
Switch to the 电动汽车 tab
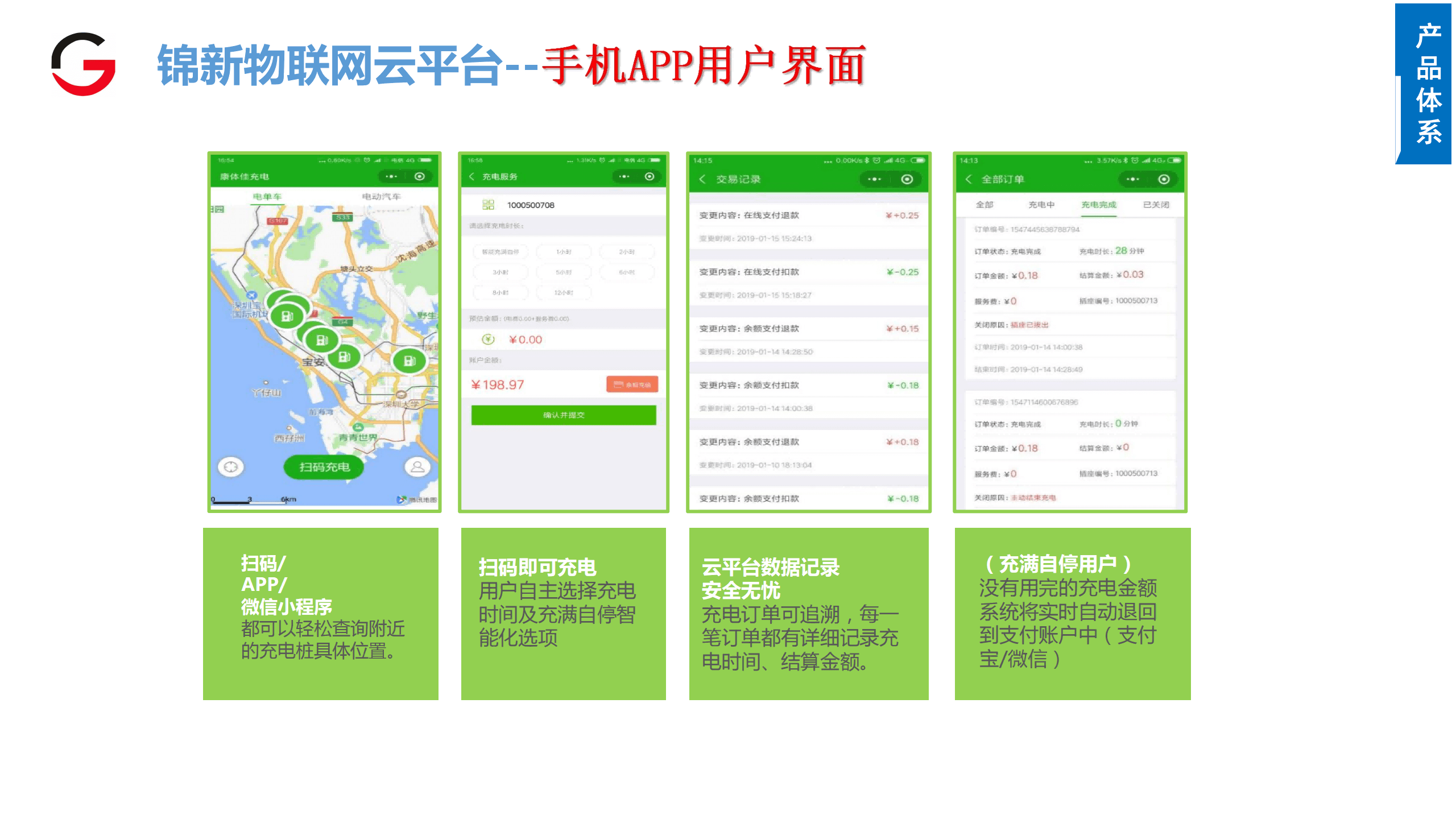click(381, 196)
